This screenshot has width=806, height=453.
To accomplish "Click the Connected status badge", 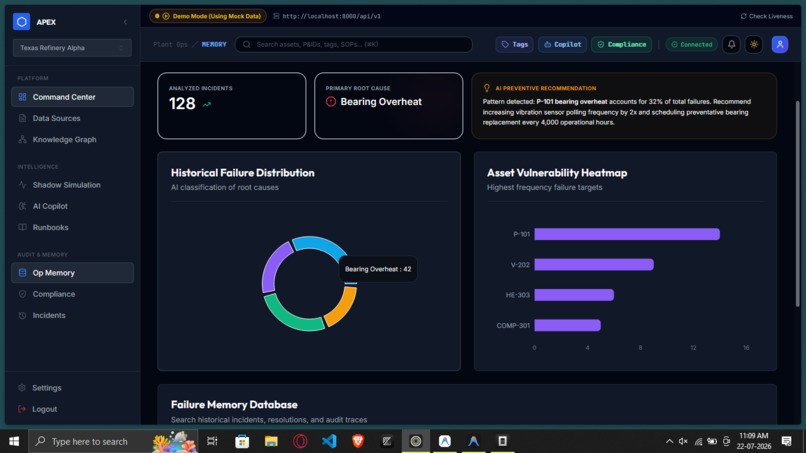I will click(x=692, y=44).
